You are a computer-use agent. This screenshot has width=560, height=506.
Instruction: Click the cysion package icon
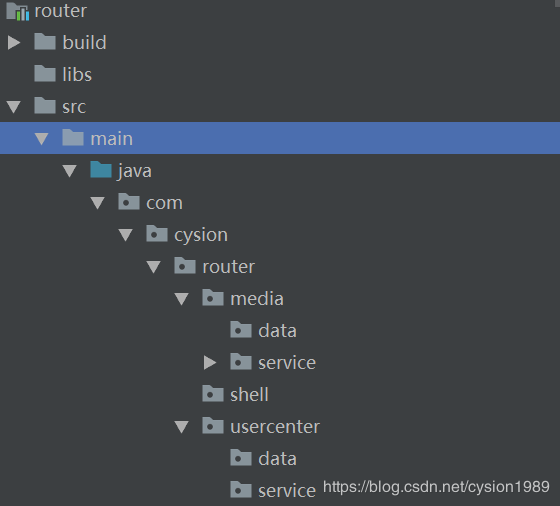click(x=157, y=233)
